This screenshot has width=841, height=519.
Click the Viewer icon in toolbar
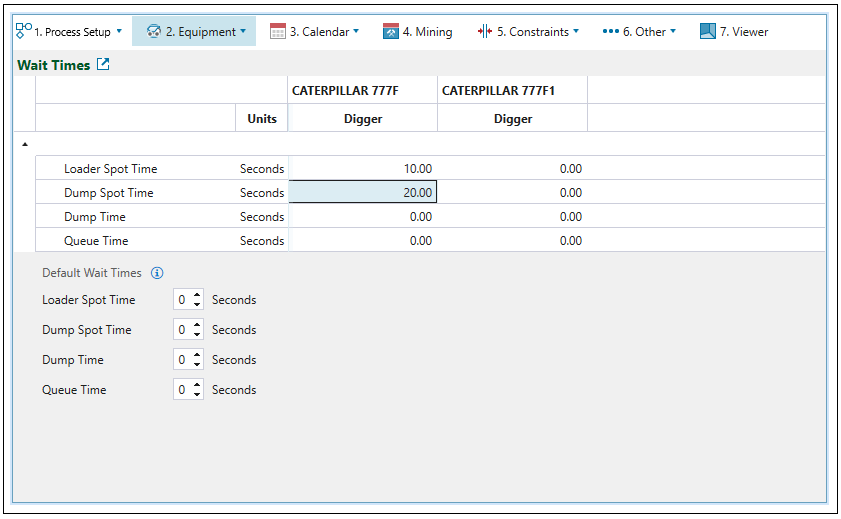pyautogui.click(x=708, y=31)
